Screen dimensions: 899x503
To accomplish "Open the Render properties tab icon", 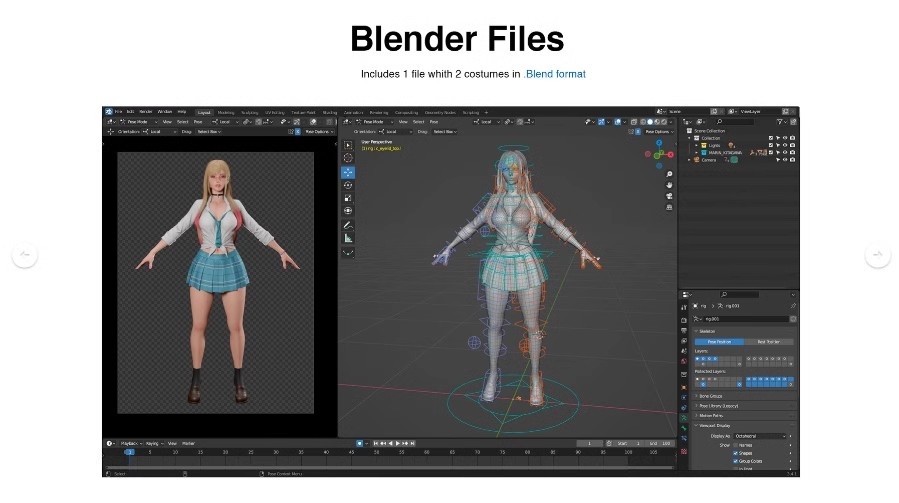I will 683,320.
